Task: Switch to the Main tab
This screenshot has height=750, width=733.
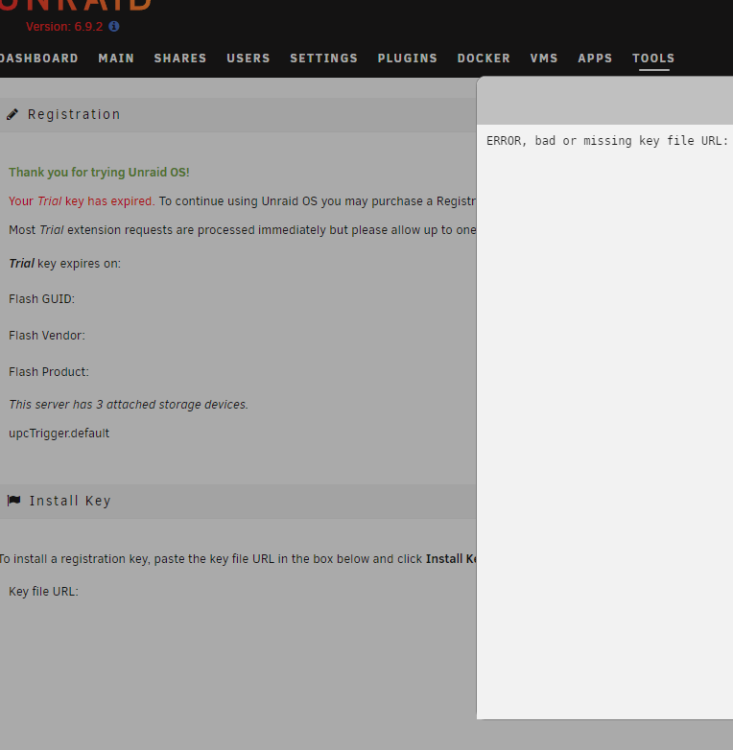Action: 116,58
